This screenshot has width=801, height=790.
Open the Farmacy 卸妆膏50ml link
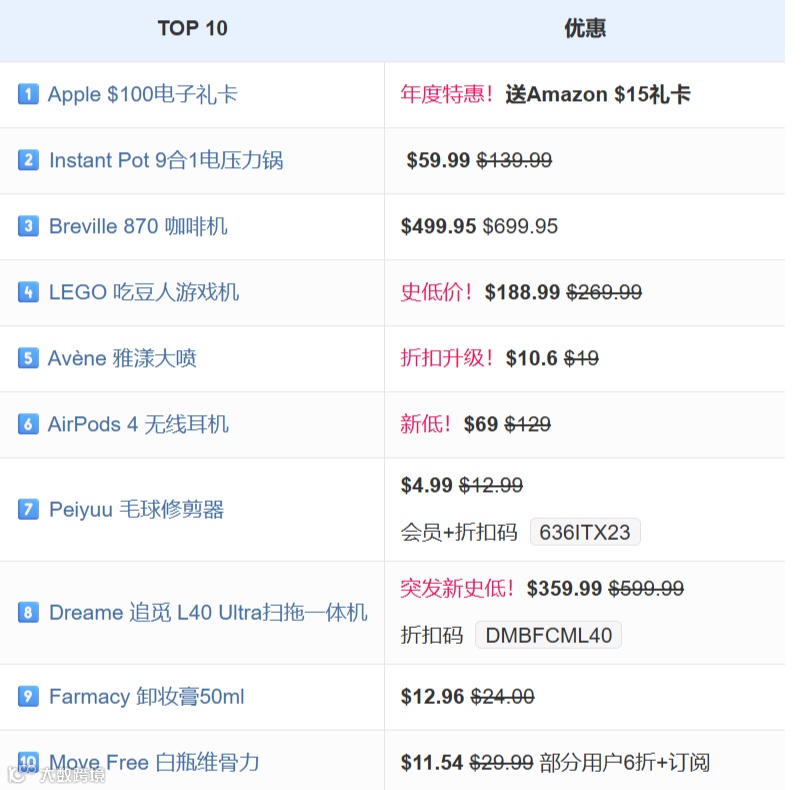(x=147, y=696)
